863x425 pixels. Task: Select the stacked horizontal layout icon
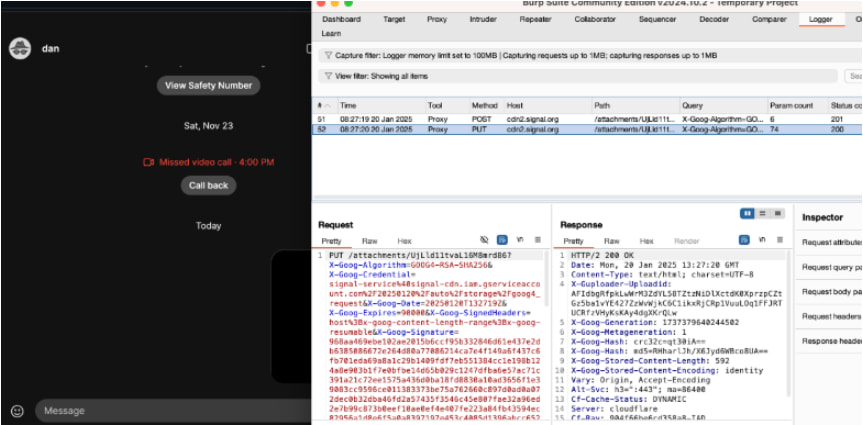click(x=762, y=214)
